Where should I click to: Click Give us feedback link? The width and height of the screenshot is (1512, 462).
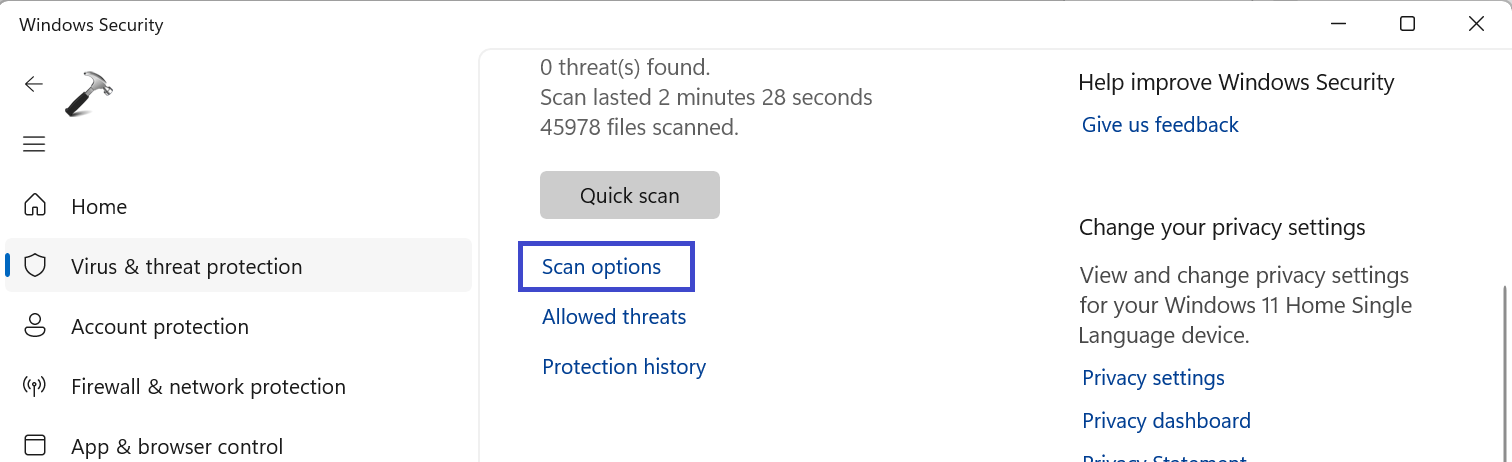(x=1160, y=125)
